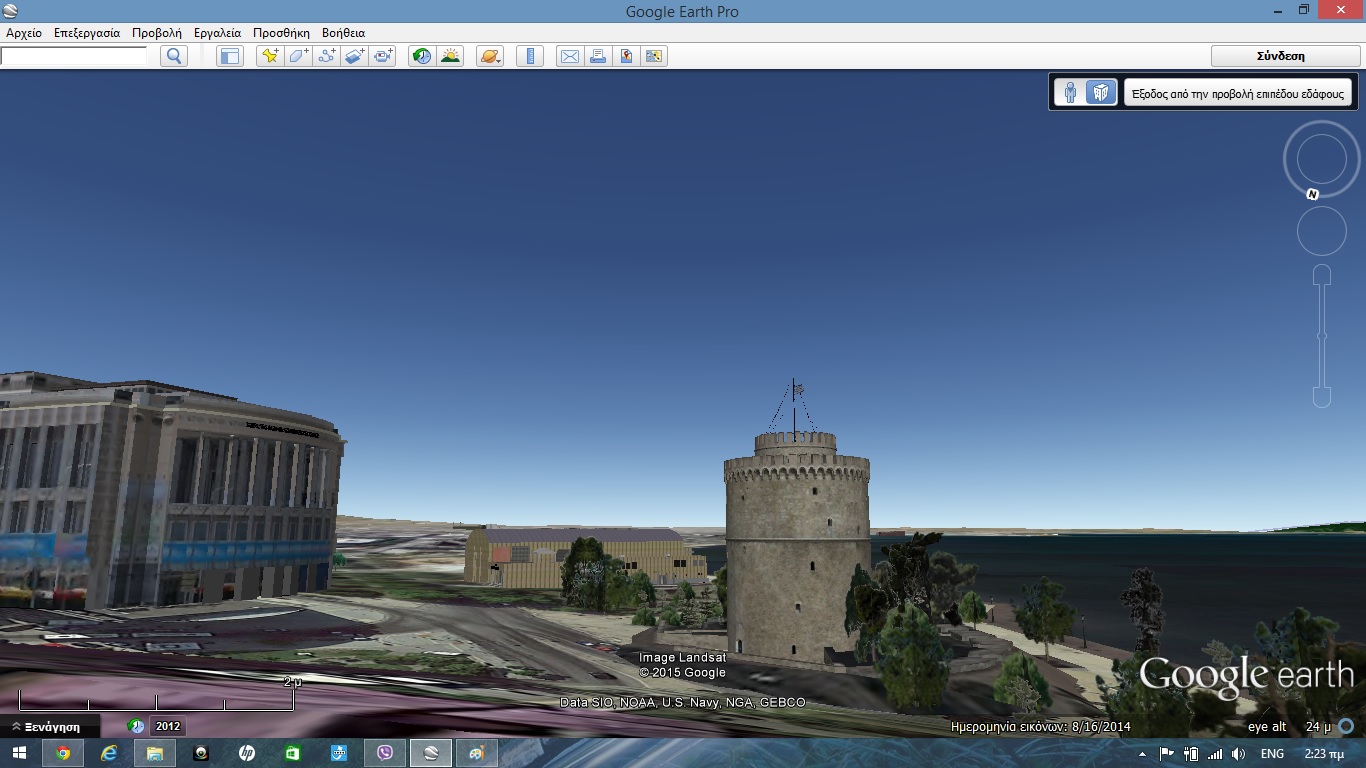
Task: Click the save image icon
Action: pos(626,56)
